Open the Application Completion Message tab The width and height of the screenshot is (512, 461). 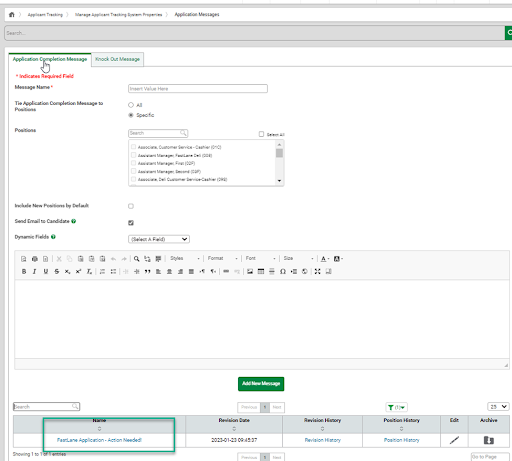50,59
